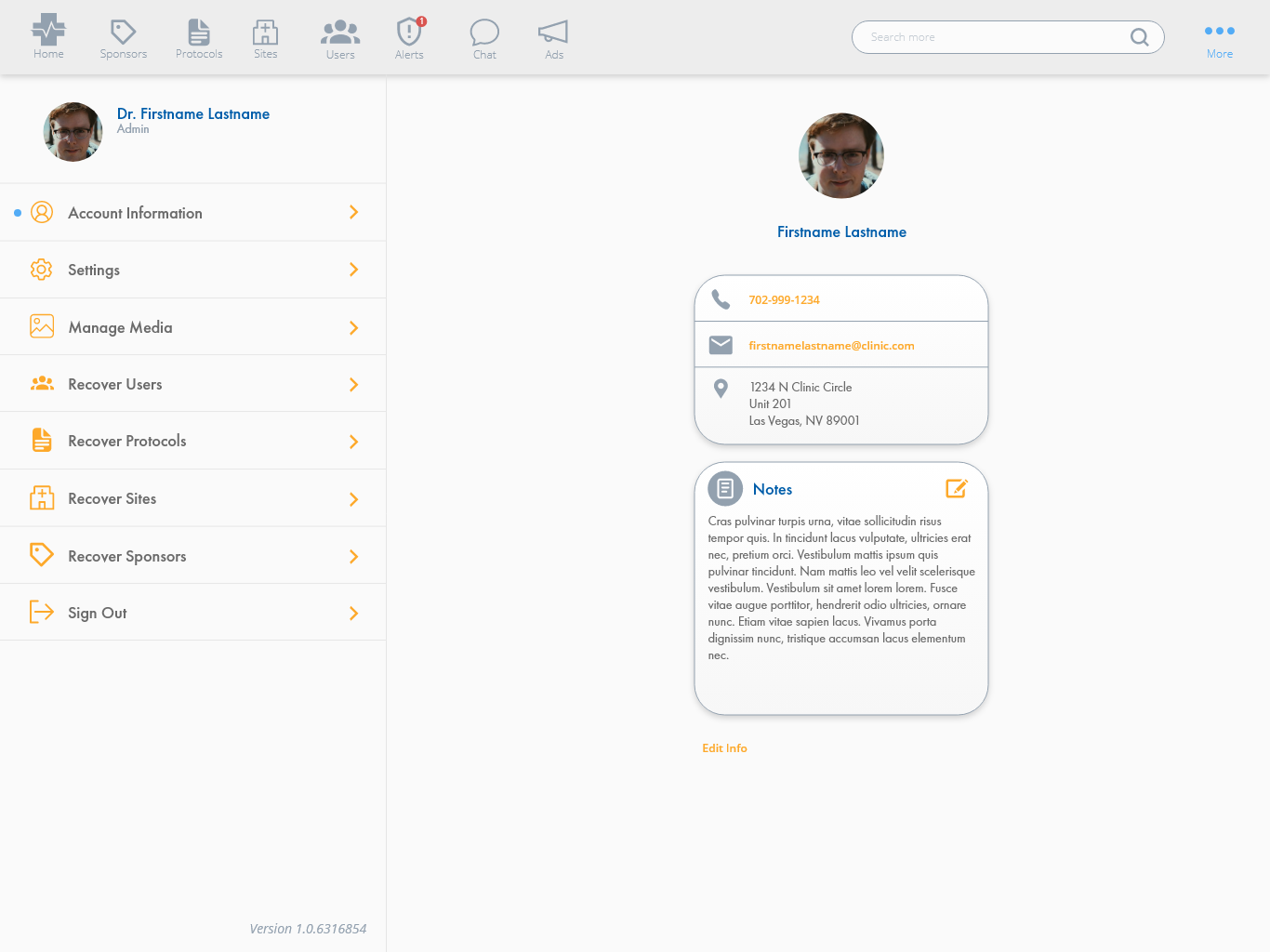
Task: View Alerts with notification badge
Action: click(409, 33)
